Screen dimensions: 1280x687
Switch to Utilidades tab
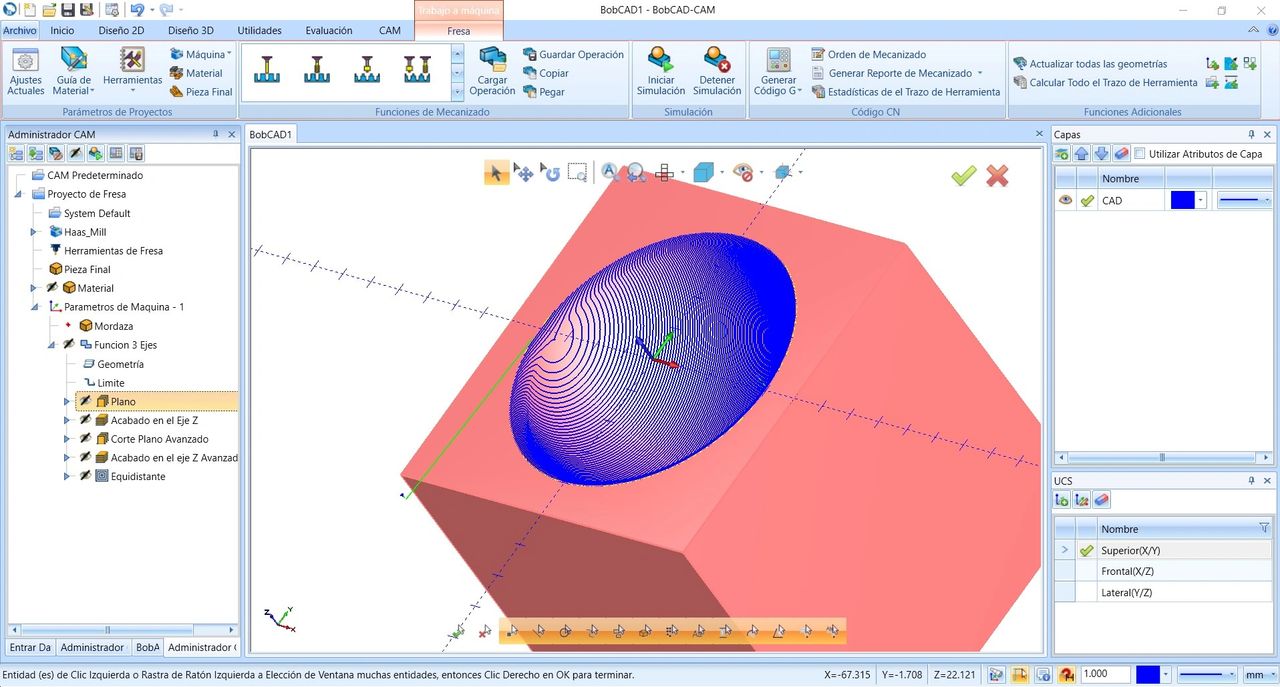pyautogui.click(x=259, y=31)
